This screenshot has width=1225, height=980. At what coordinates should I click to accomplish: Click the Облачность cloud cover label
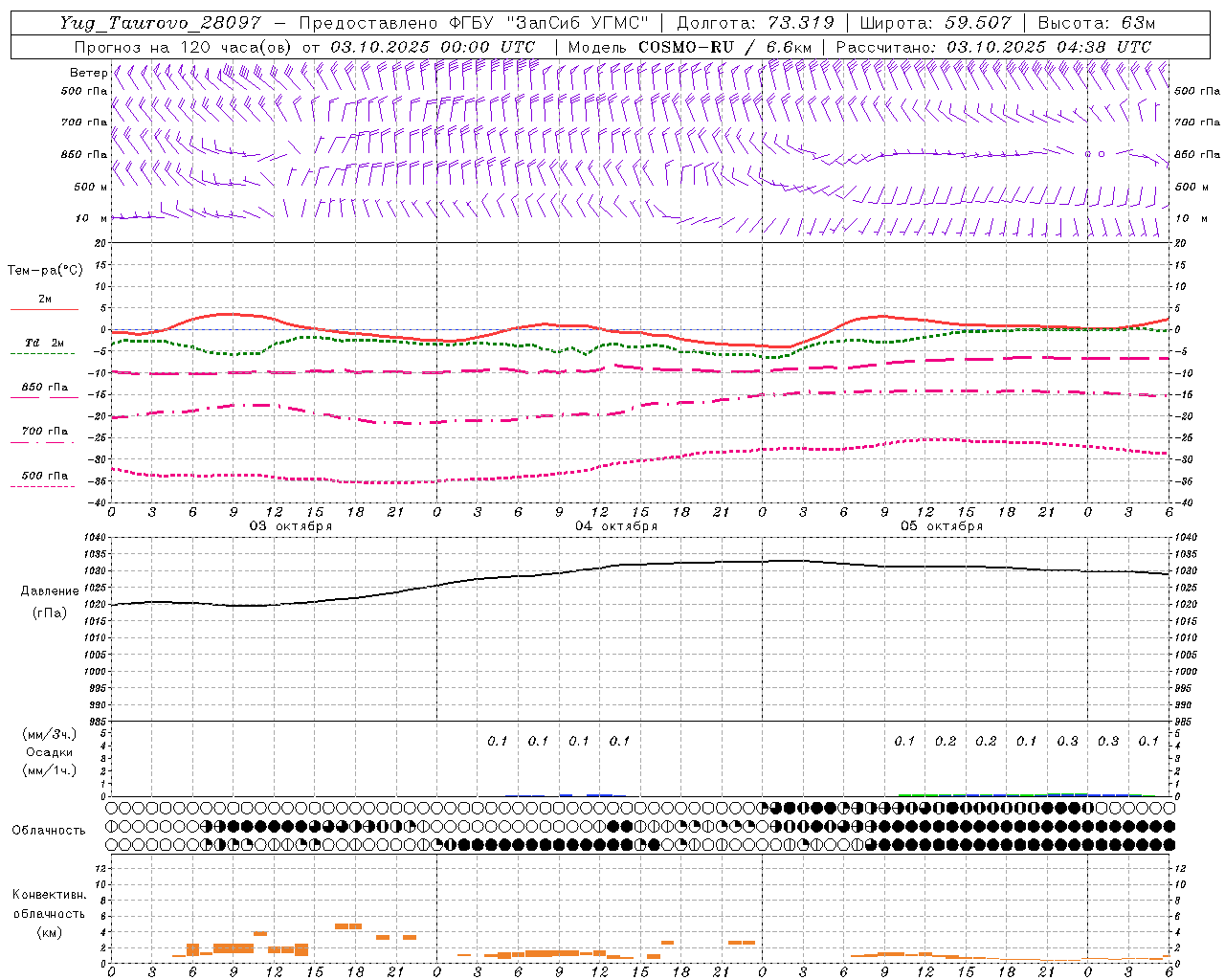49,830
